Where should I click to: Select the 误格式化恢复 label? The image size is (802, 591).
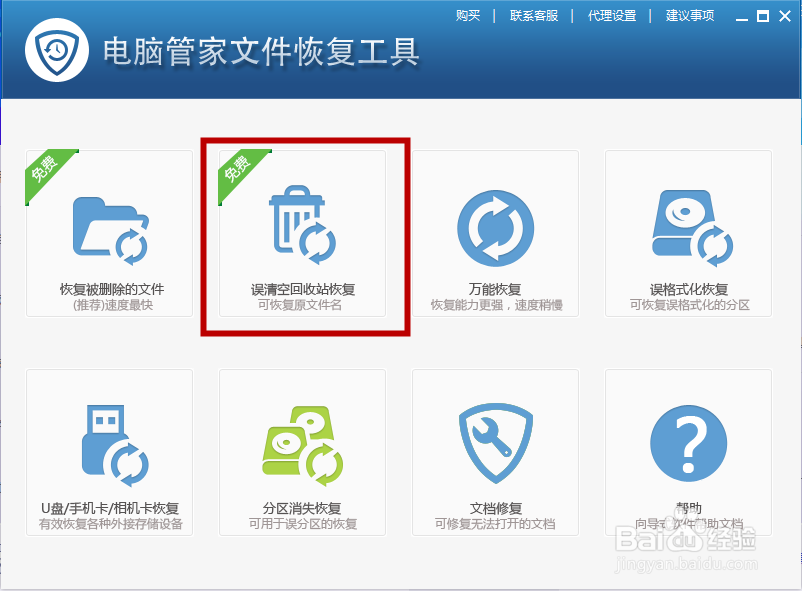pyautogui.click(x=688, y=289)
